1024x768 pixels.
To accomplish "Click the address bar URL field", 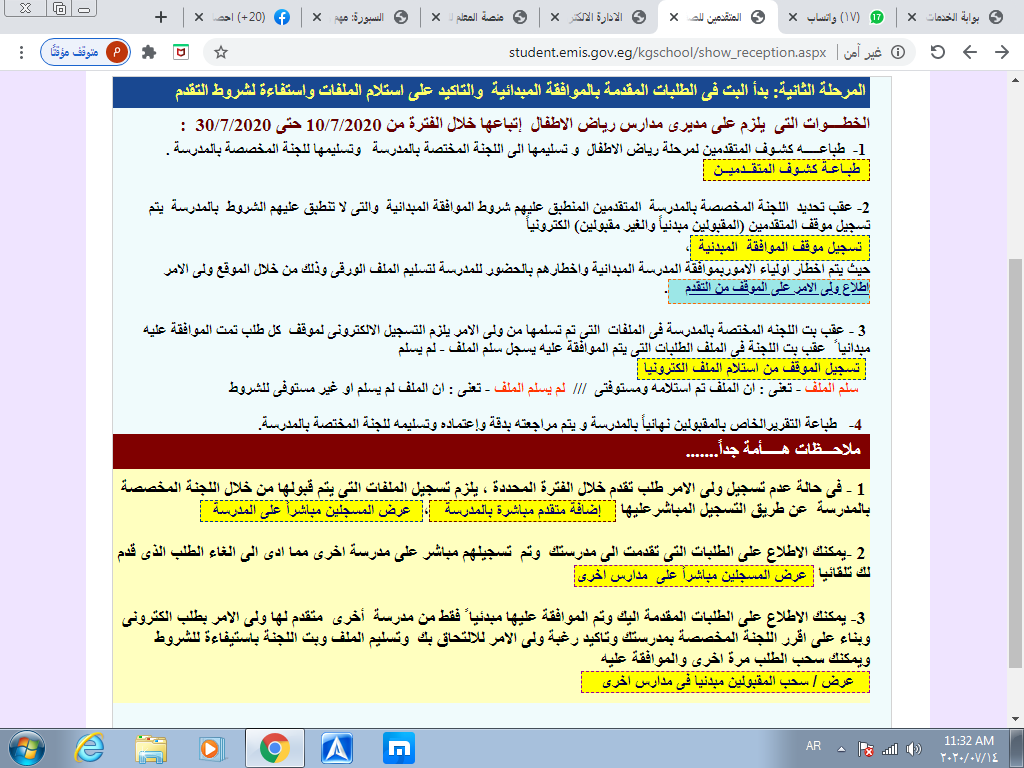I will [667, 52].
